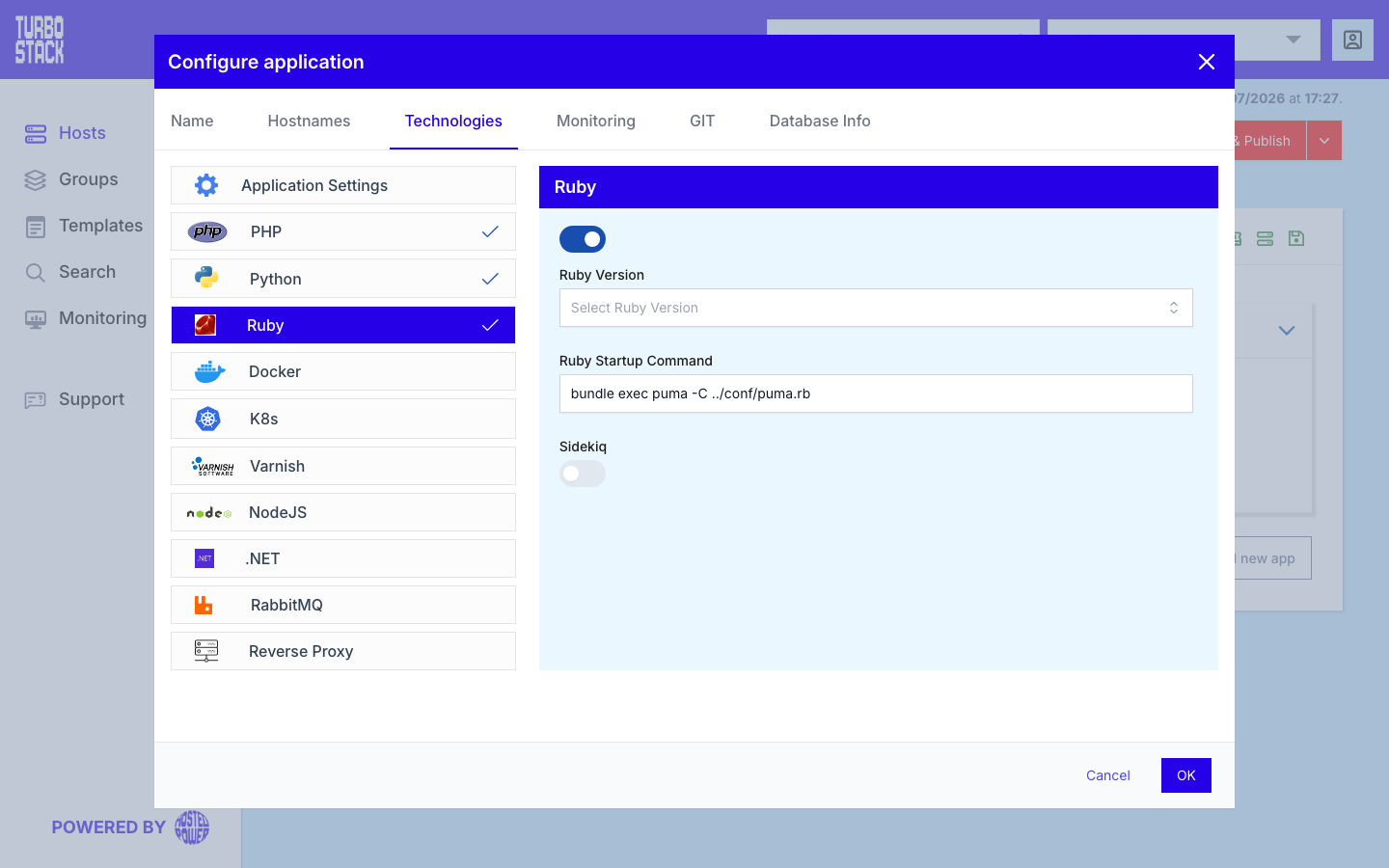This screenshot has height=868, width=1389.
Task: Close the Configure application dialog
Action: (x=1207, y=62)
